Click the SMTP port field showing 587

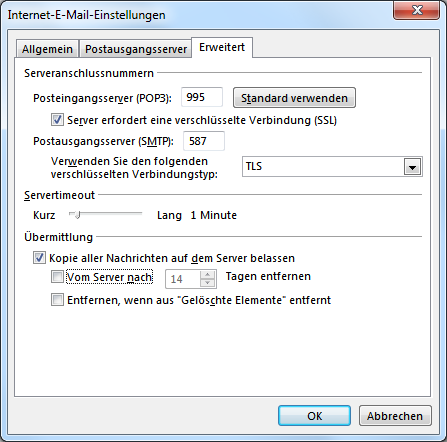(x=204, y=141)
